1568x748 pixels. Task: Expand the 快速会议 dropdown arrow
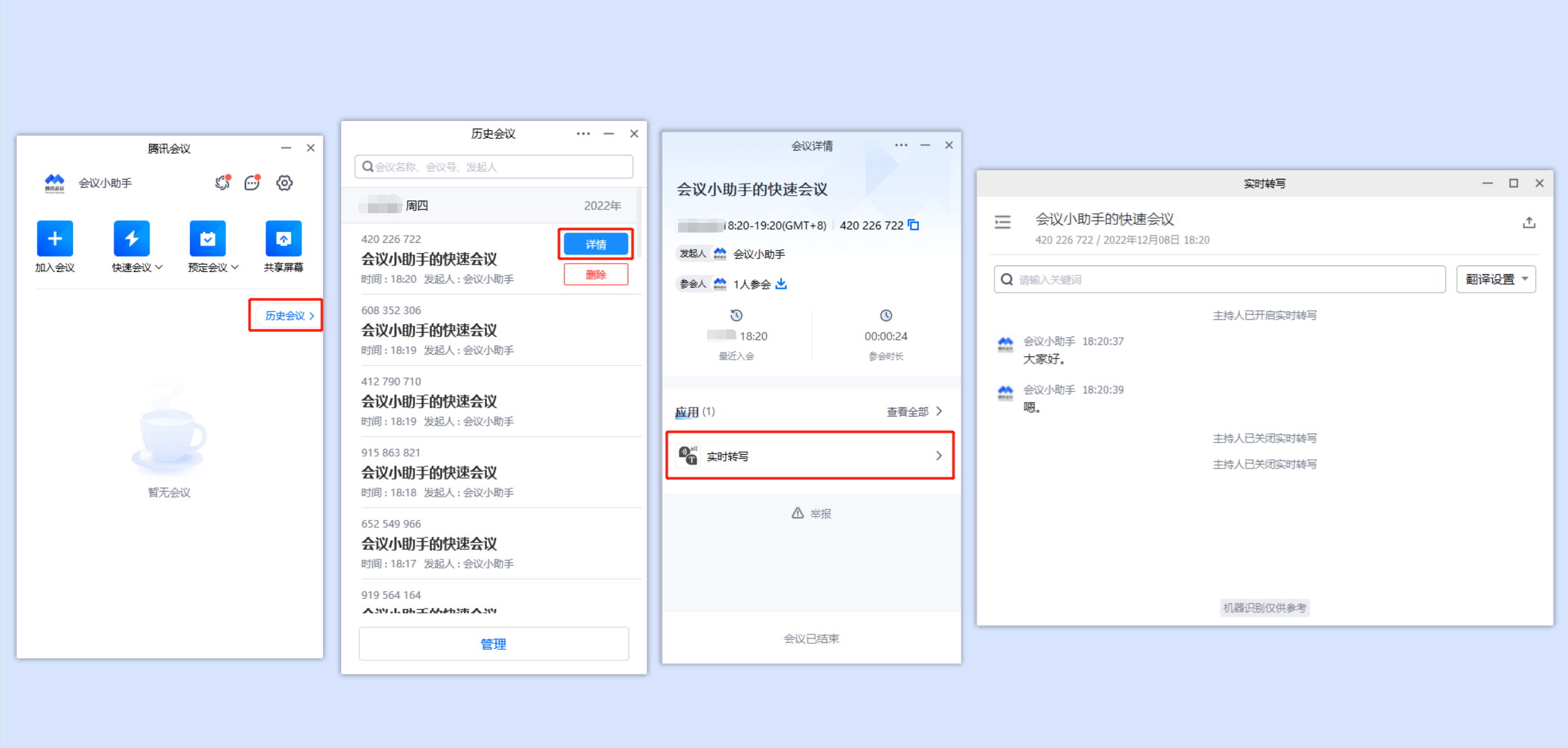[x=159, y=267]
